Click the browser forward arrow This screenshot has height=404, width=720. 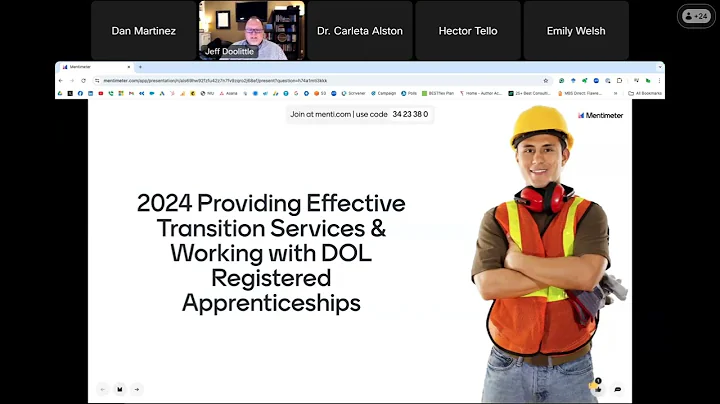[72, 80]
